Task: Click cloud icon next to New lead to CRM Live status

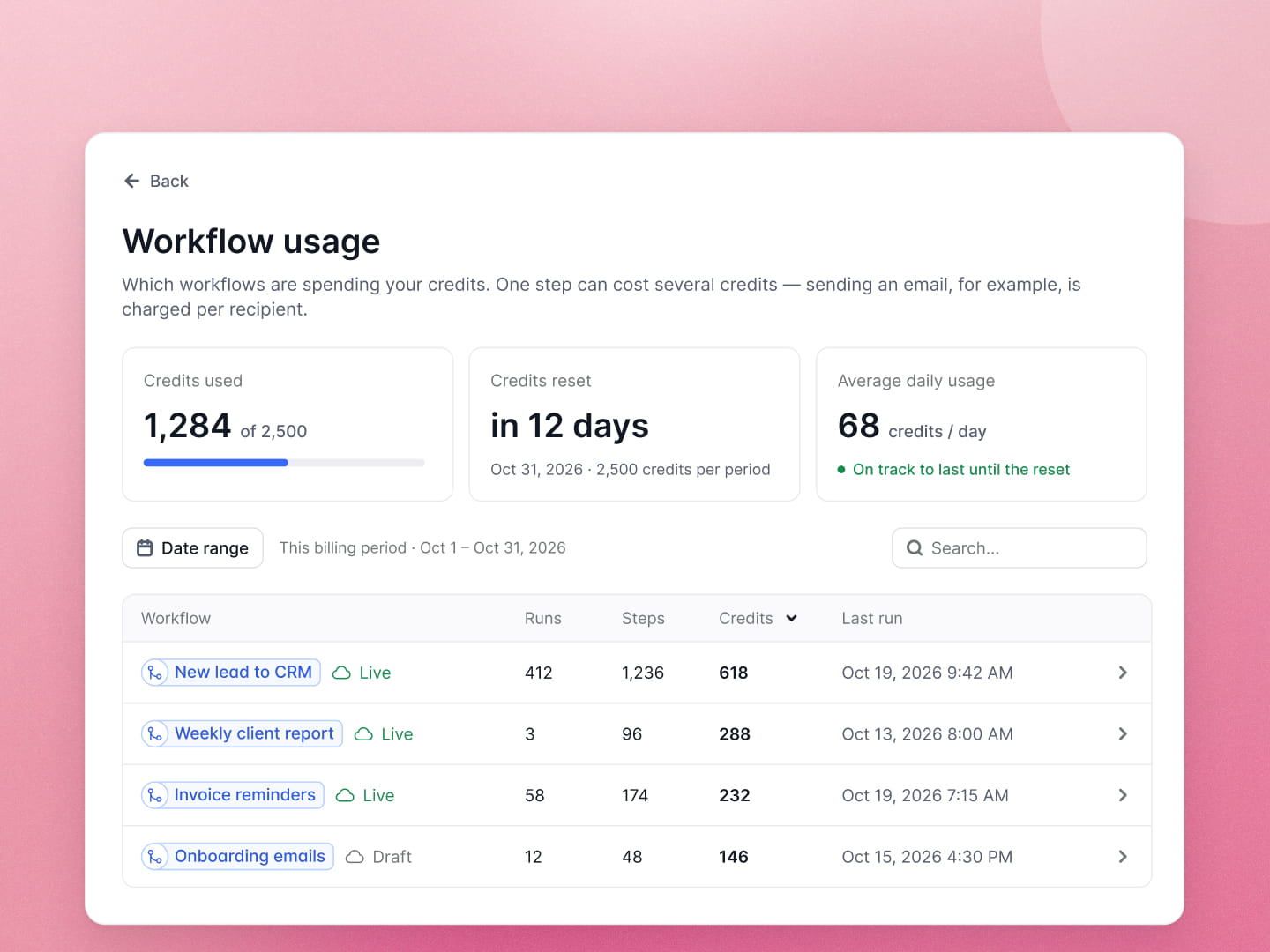Action: point(341,673)
